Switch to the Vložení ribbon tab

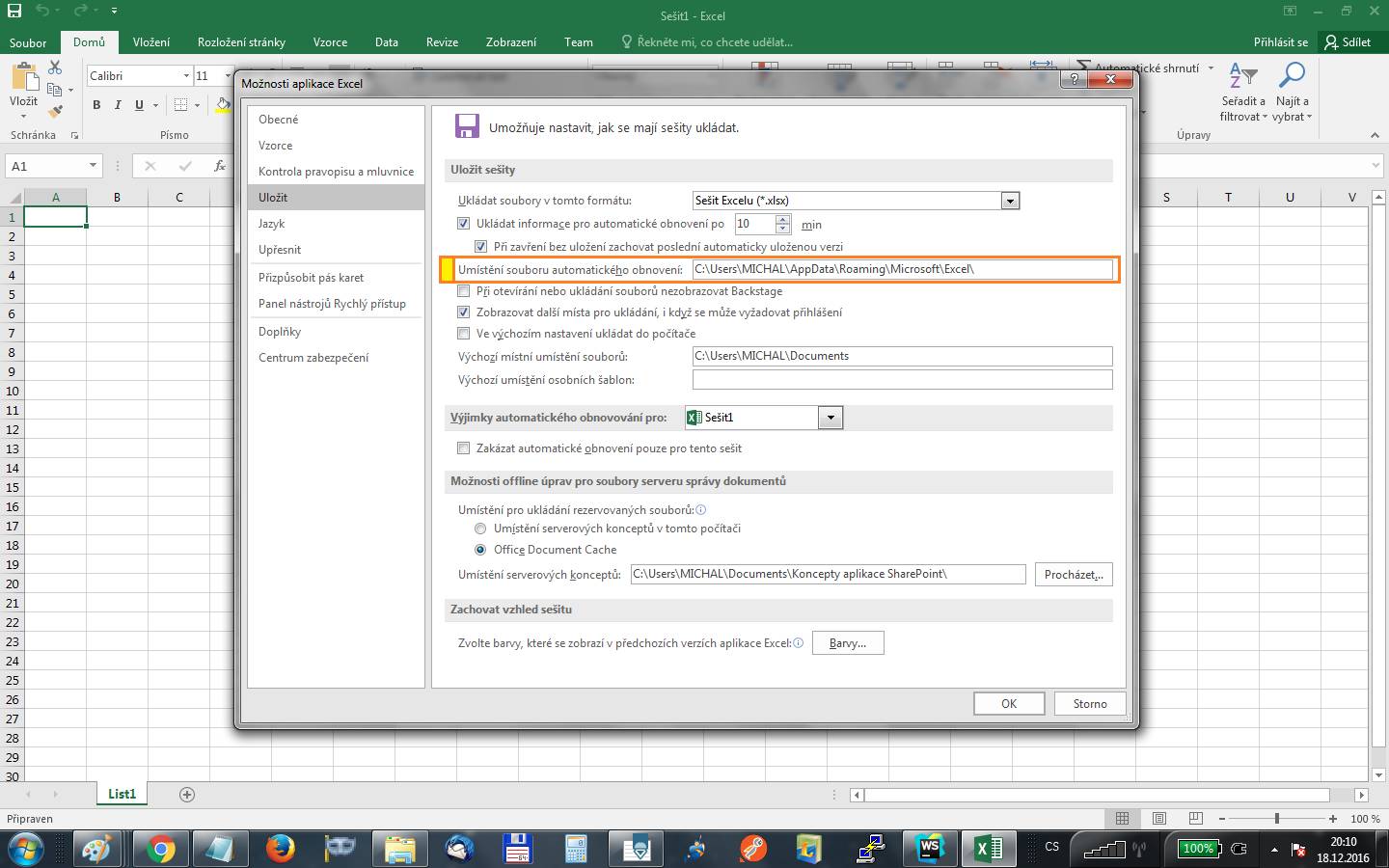click(151, 42)
